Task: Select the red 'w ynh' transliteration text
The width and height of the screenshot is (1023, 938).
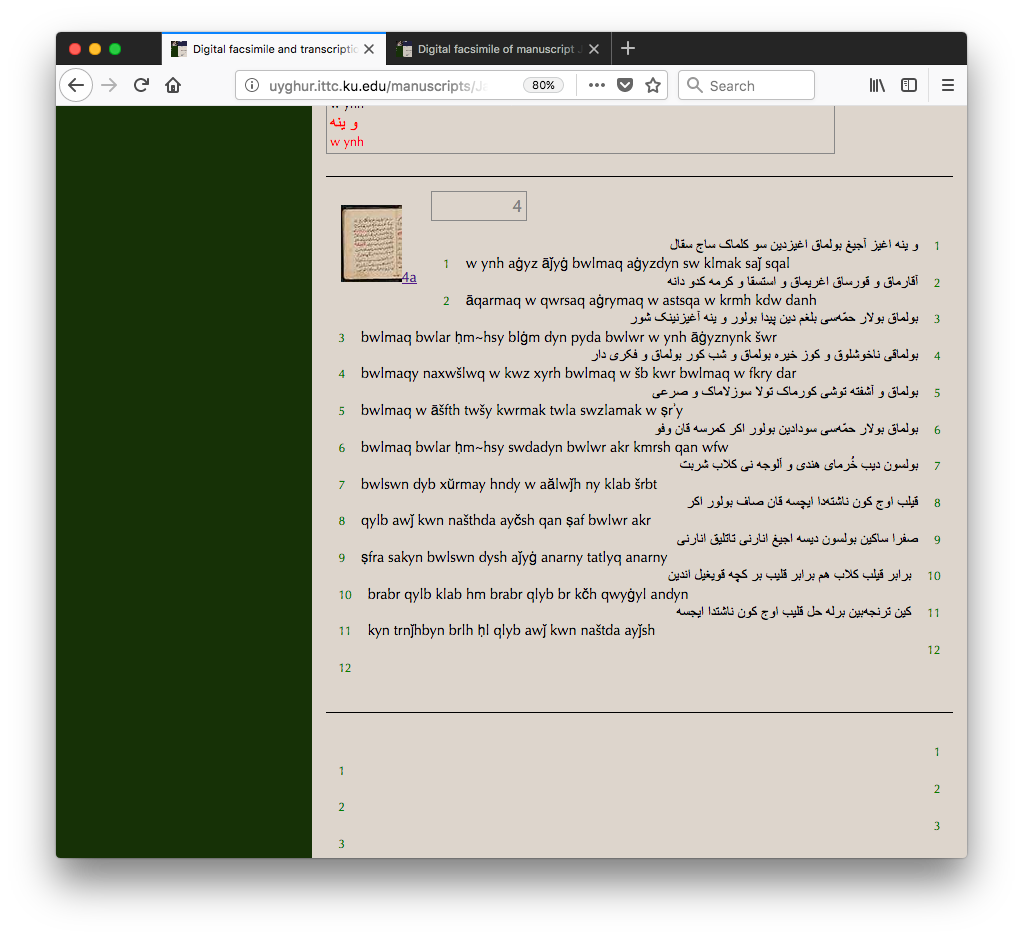Action: (x=346, y=142)
